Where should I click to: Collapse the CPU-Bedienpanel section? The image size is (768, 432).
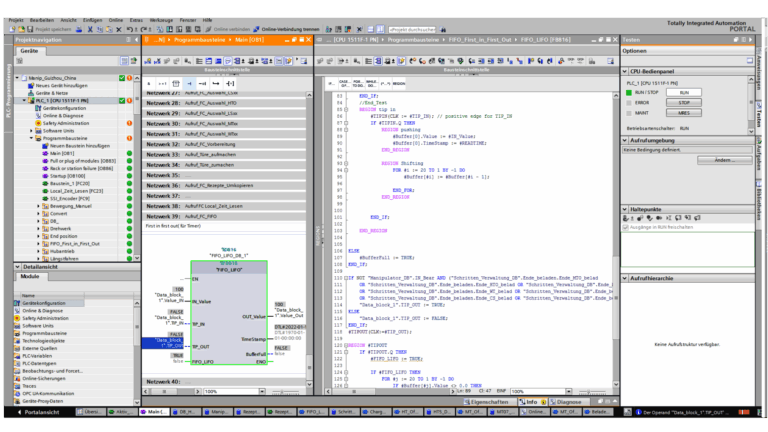pos(625,72)
